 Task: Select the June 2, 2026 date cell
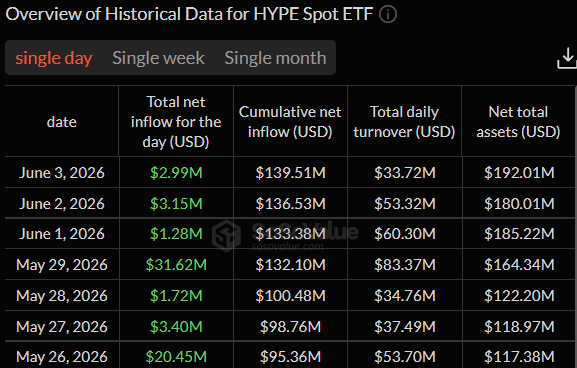click(x=62, y=204)
